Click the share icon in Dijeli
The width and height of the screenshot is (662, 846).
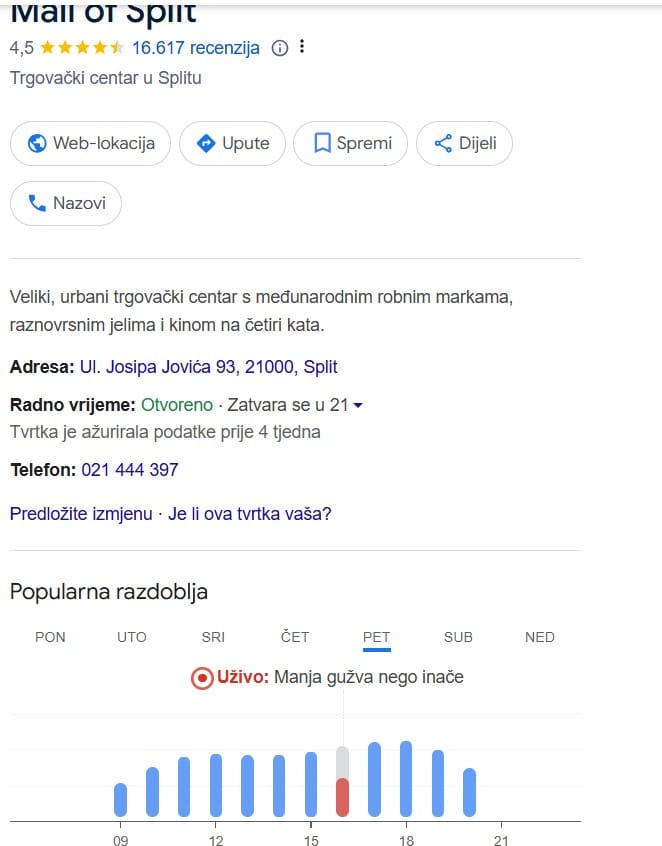pos(444,143)
